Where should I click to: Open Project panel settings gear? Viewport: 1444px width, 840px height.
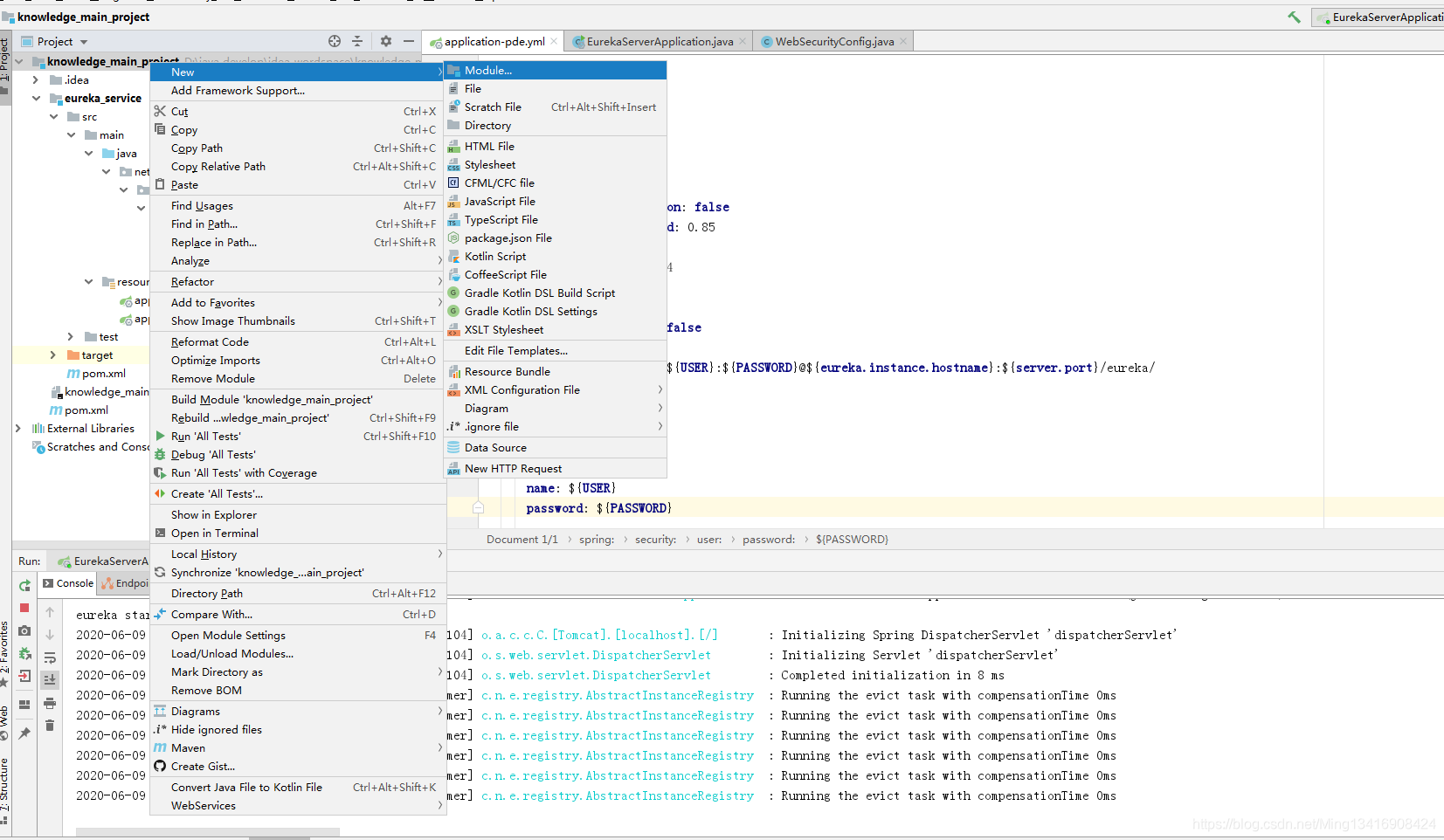pyautogui.click(x=386, y=41)
